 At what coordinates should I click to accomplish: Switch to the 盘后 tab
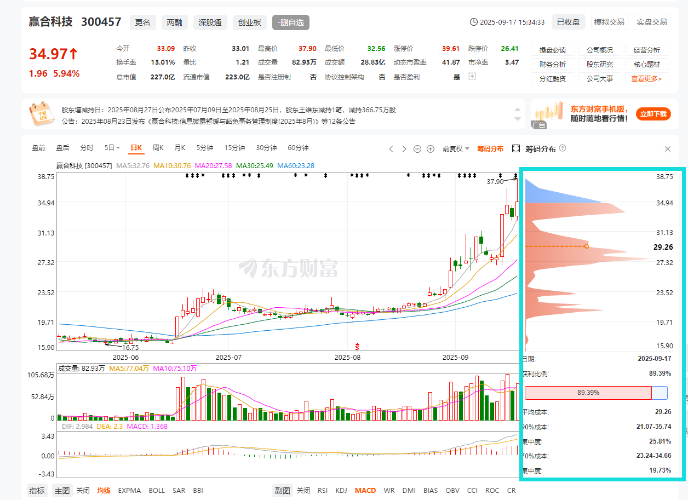[63, 148]
